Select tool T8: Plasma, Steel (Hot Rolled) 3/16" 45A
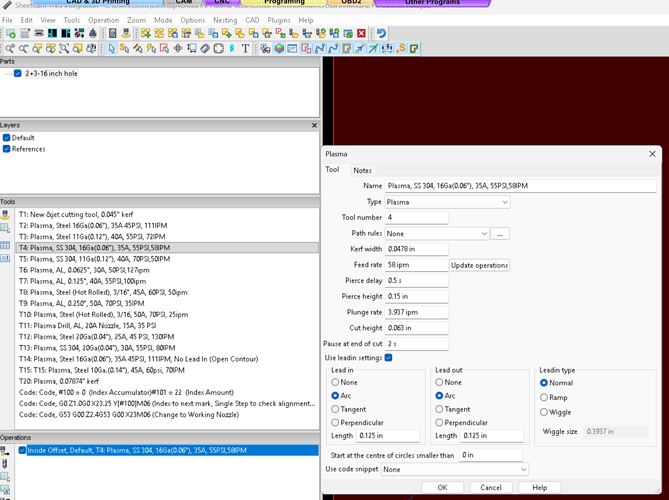This screenshot has width=669, height=500. pyautogui.click(x=167, y=292)
